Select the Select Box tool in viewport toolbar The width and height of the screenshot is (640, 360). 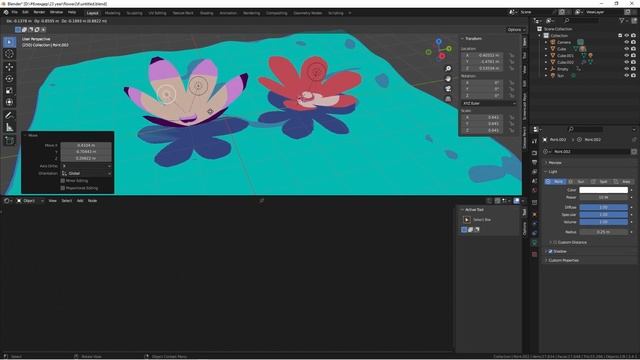coord(9,42)
